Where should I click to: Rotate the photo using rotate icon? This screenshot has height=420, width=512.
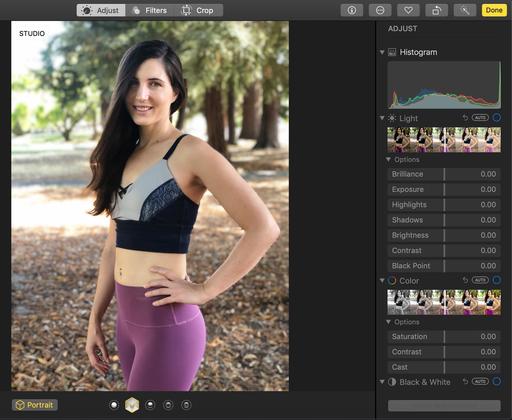point(437,10)
